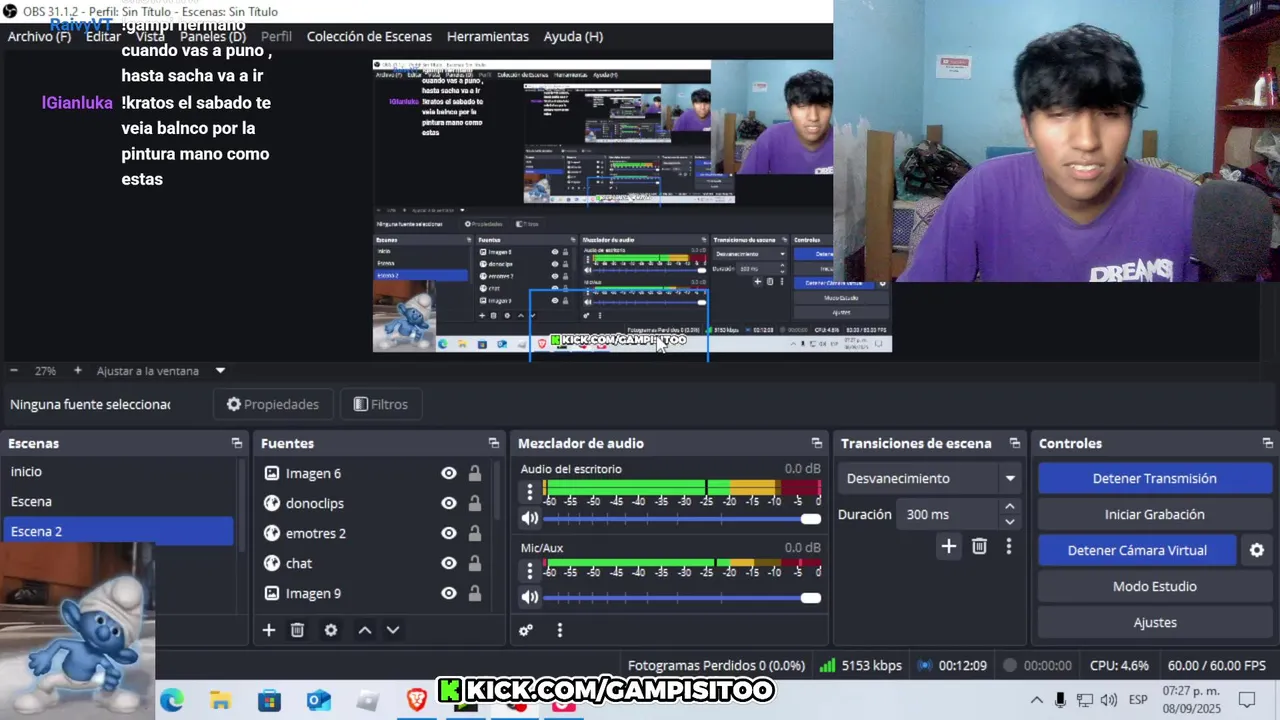Hide the donoclips source

(x=449, y=503)
